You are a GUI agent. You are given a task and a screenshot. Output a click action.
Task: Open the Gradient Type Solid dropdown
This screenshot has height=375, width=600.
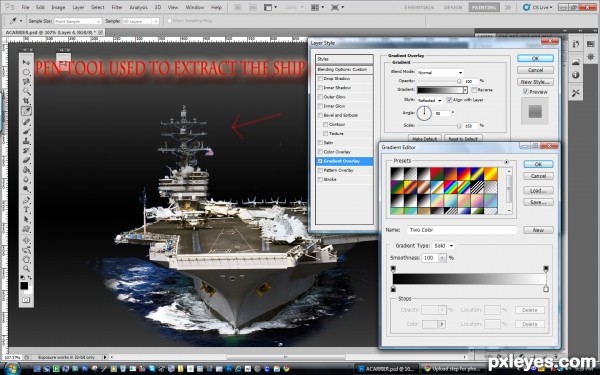(443, 246)
